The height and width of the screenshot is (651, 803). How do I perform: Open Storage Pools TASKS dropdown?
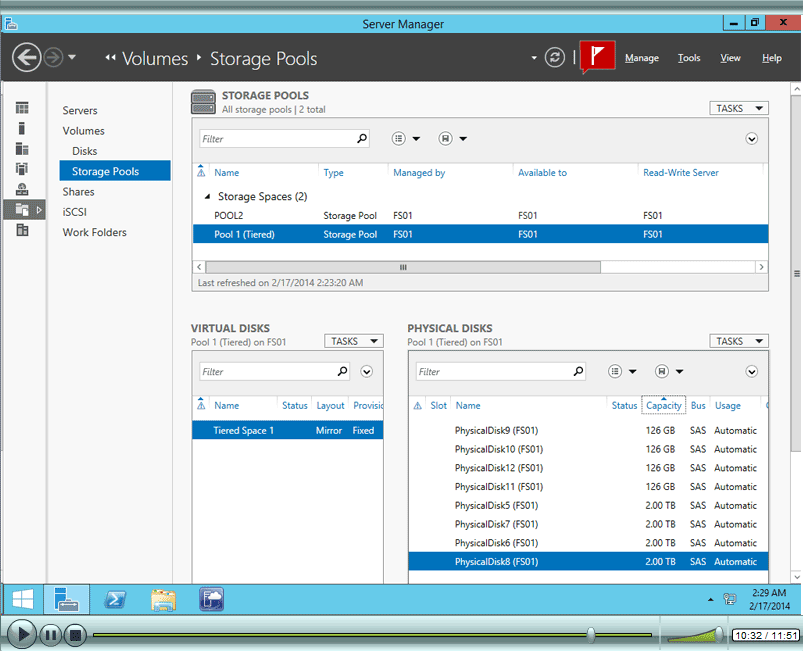point(739,108)
